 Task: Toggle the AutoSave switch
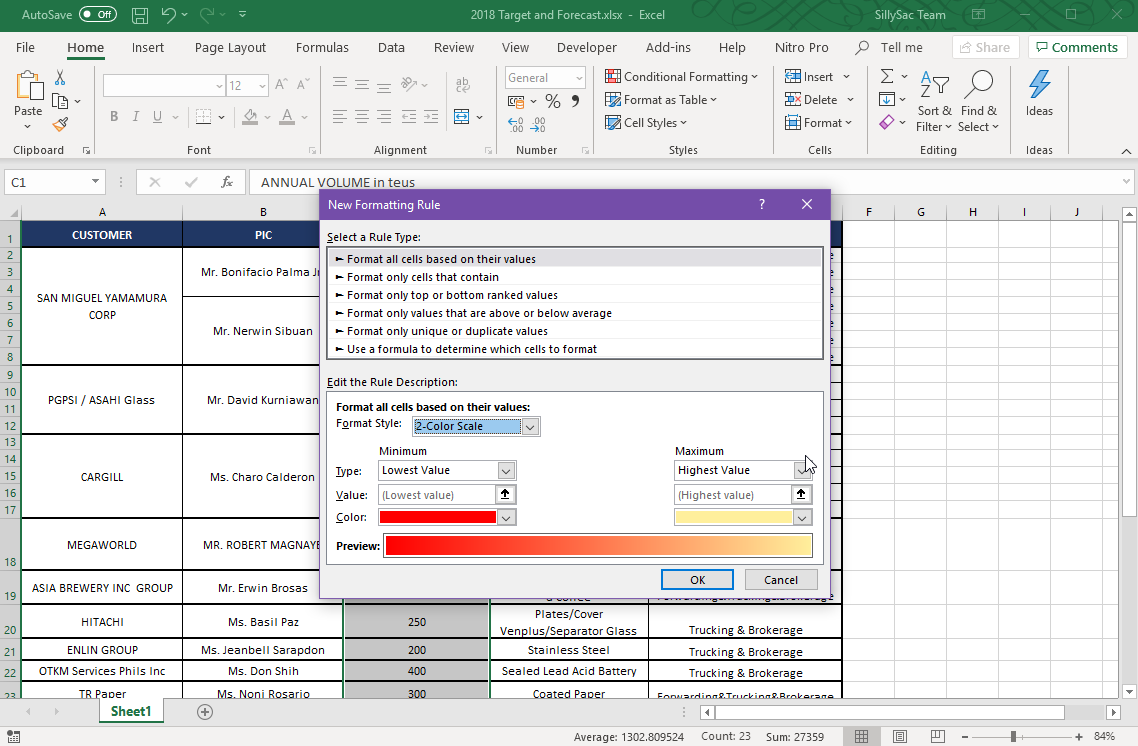tap(97, 15)
